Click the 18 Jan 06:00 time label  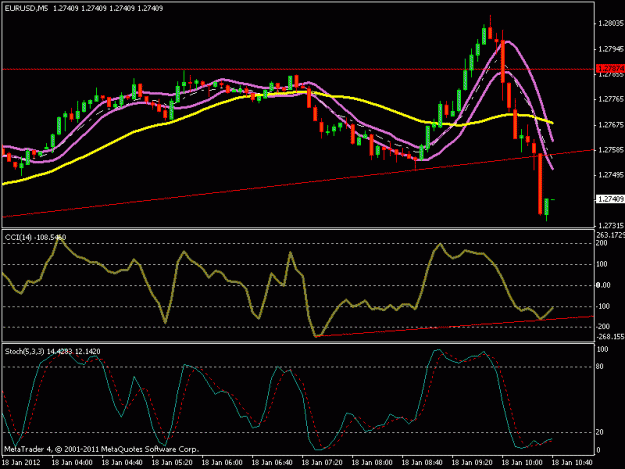click(222, 463)
